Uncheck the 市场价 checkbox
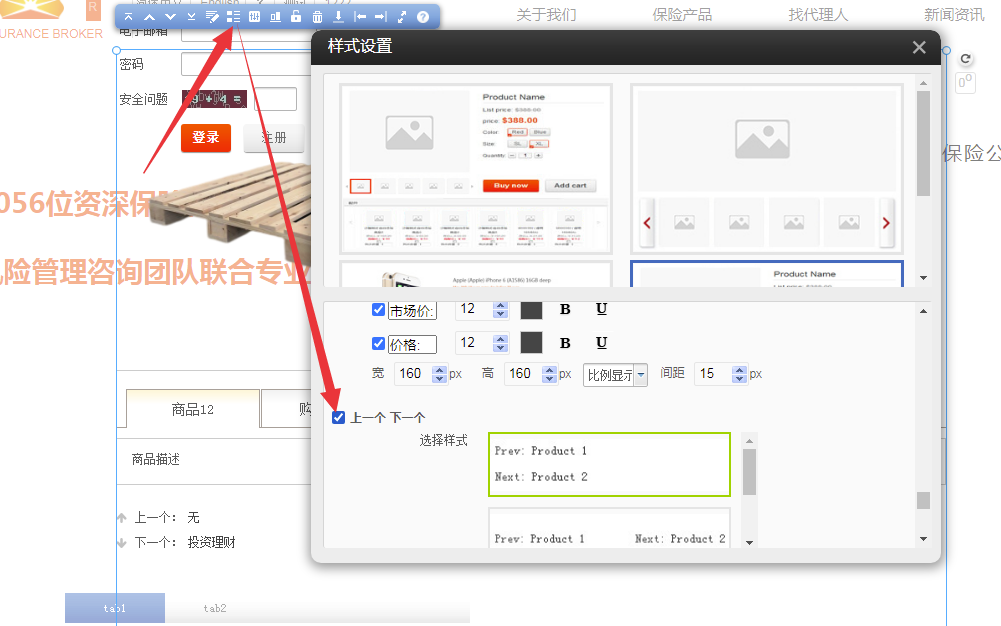 378,310
